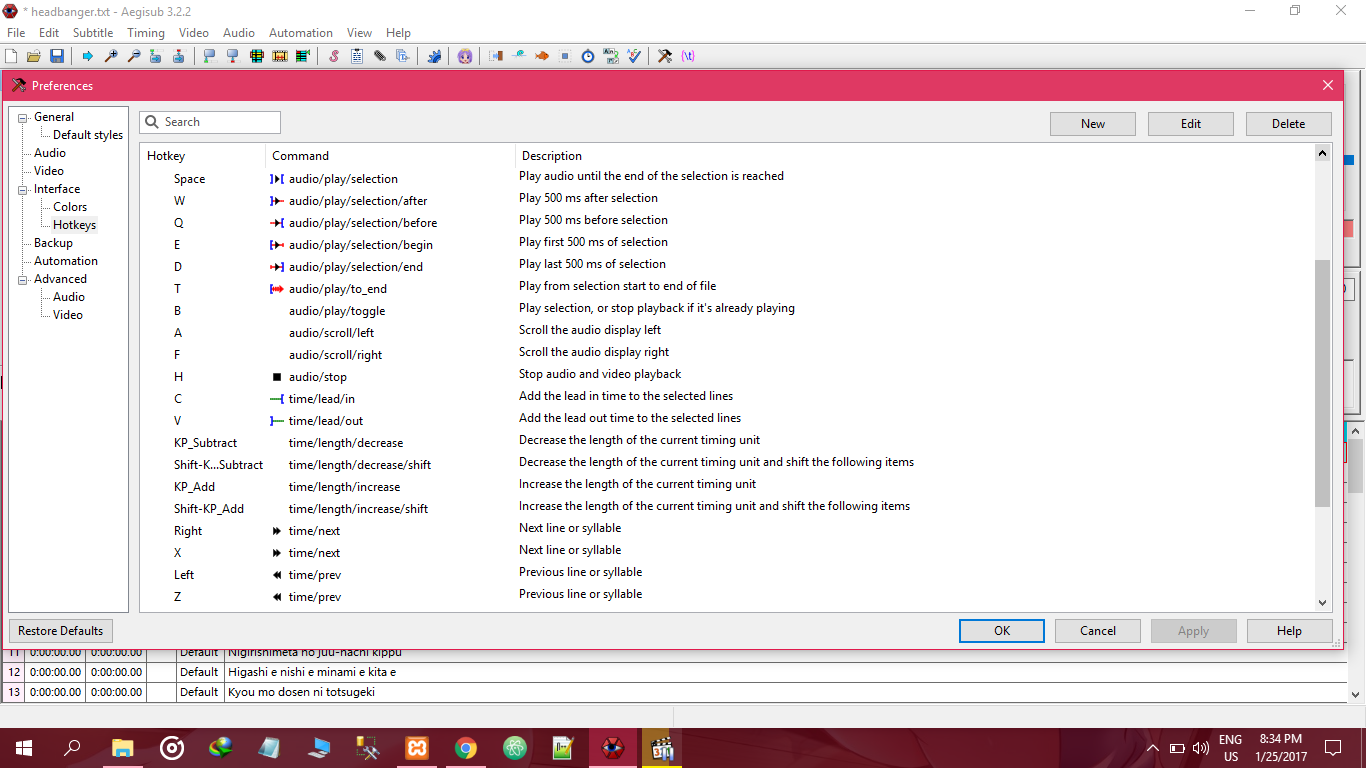The image size is (1366, 768).
Task: Click the Select visible lines icon
Action: pyautogui.click(x=257, y=56)
